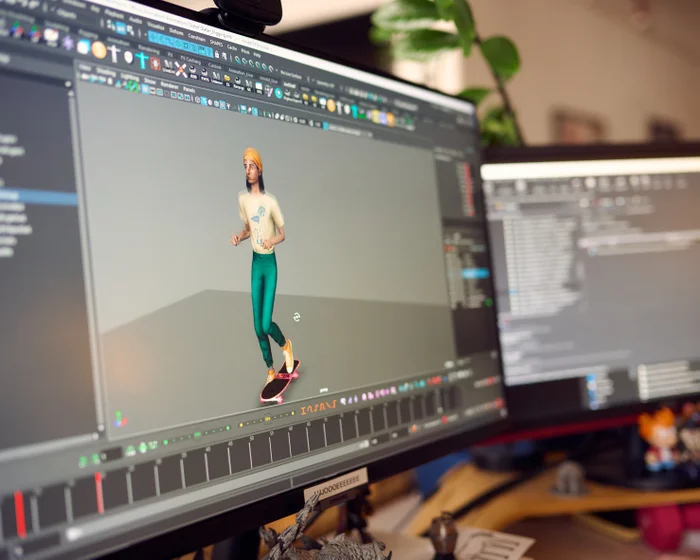Click the first red keyframe tick on the timeline
This screenshot has height=560, width=700.
(20, 514)
